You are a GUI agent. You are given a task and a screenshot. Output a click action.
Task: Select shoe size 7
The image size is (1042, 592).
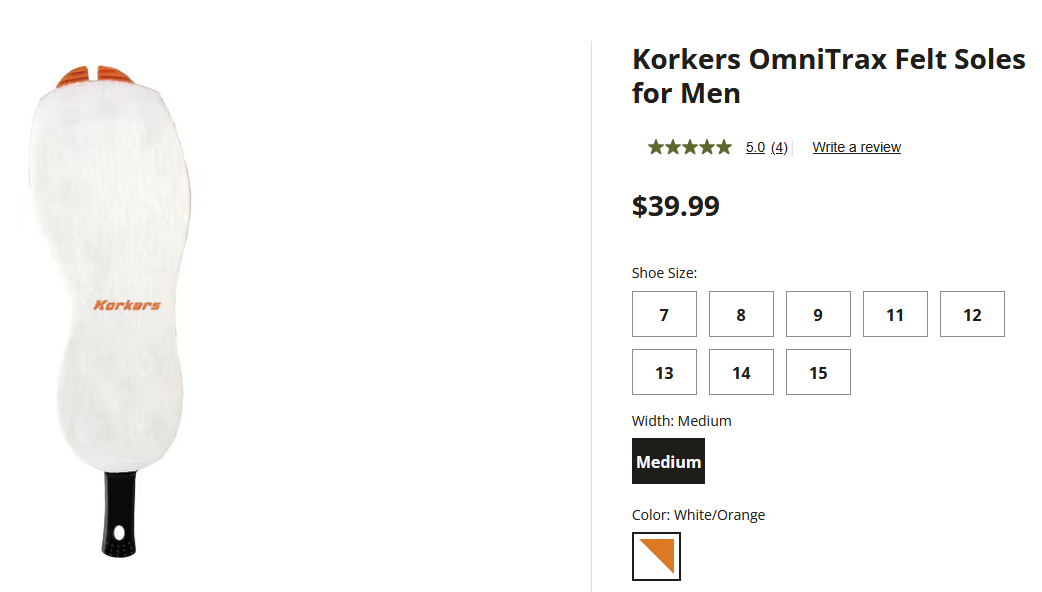click(x=664, y=314)
